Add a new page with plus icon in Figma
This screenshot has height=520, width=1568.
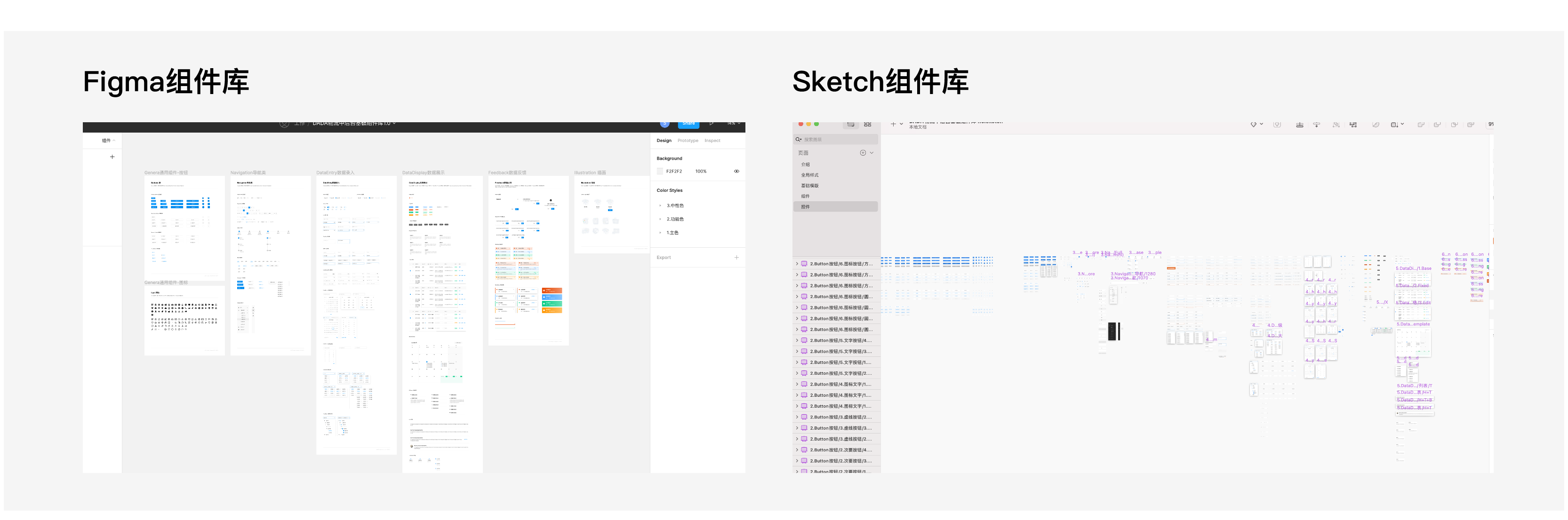[x=112, y=157]
